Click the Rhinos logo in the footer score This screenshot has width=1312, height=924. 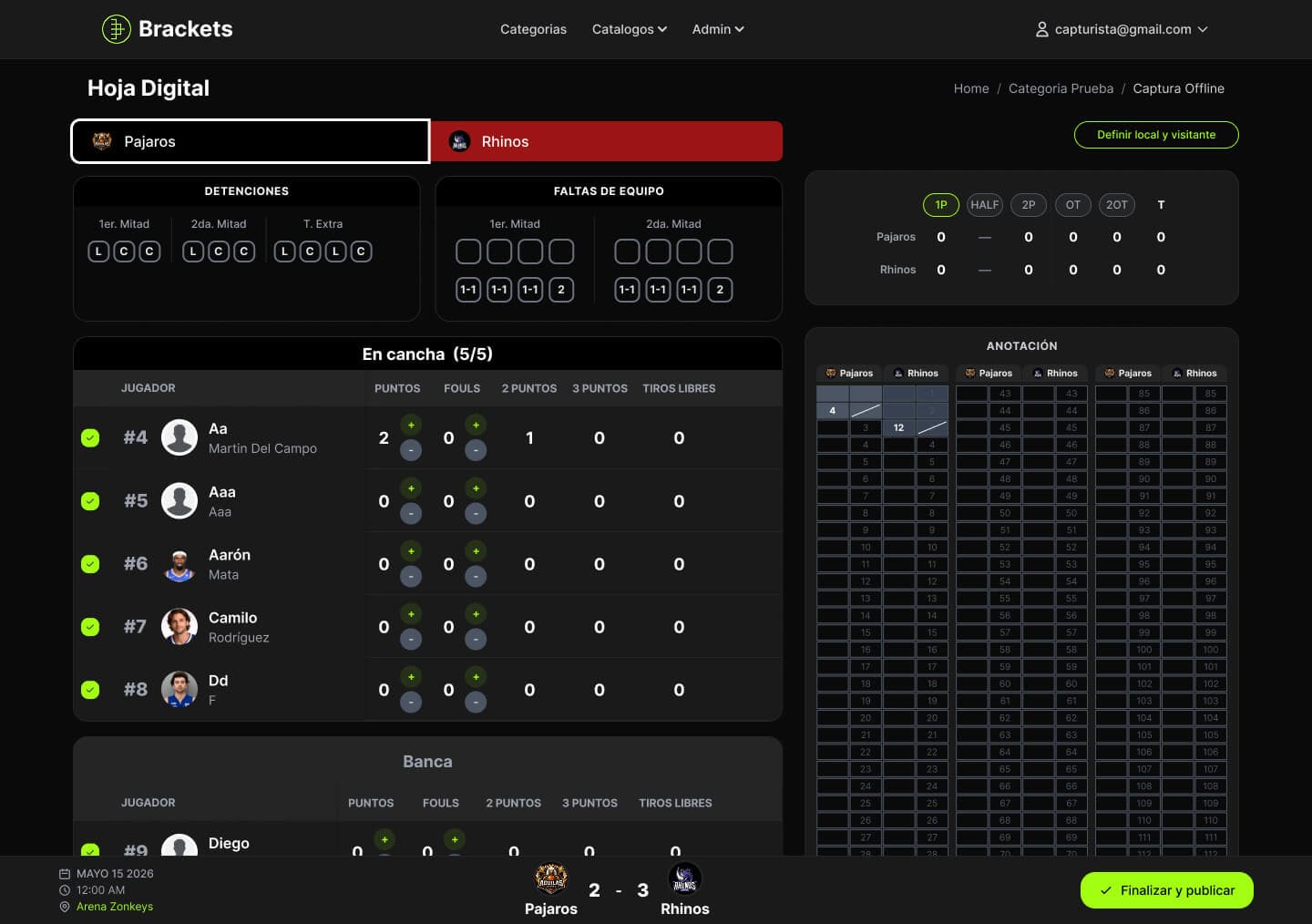(x=684, y=879)
